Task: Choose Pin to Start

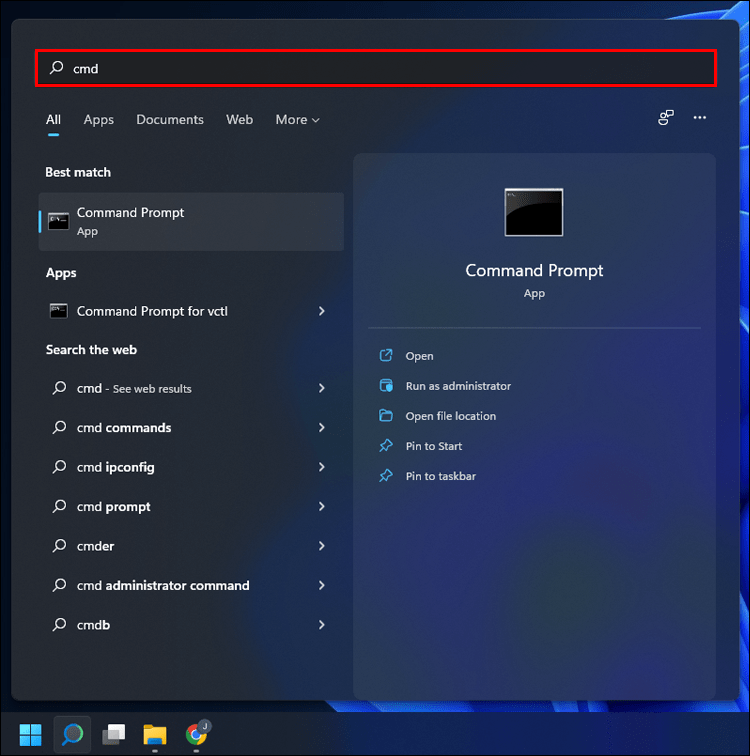Action: 434,446
